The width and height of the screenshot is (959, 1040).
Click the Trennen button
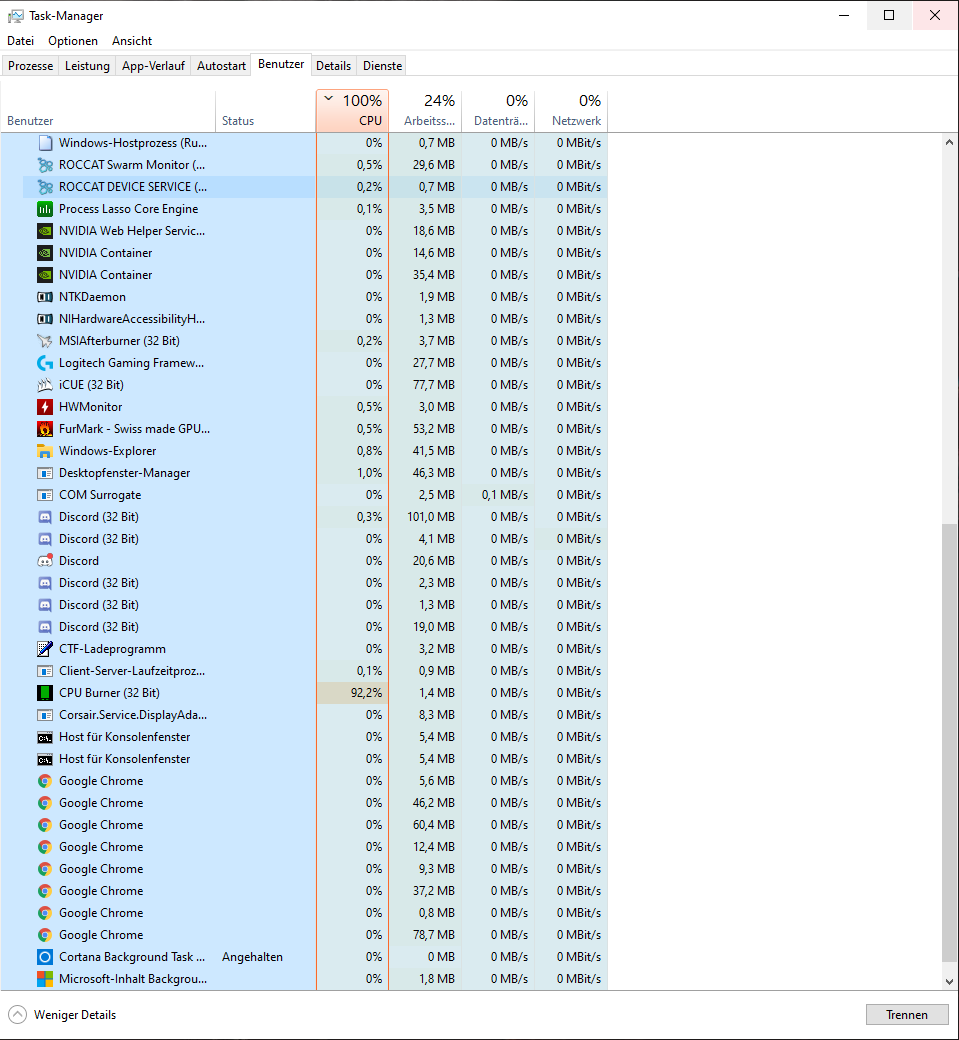point(907,1015)
